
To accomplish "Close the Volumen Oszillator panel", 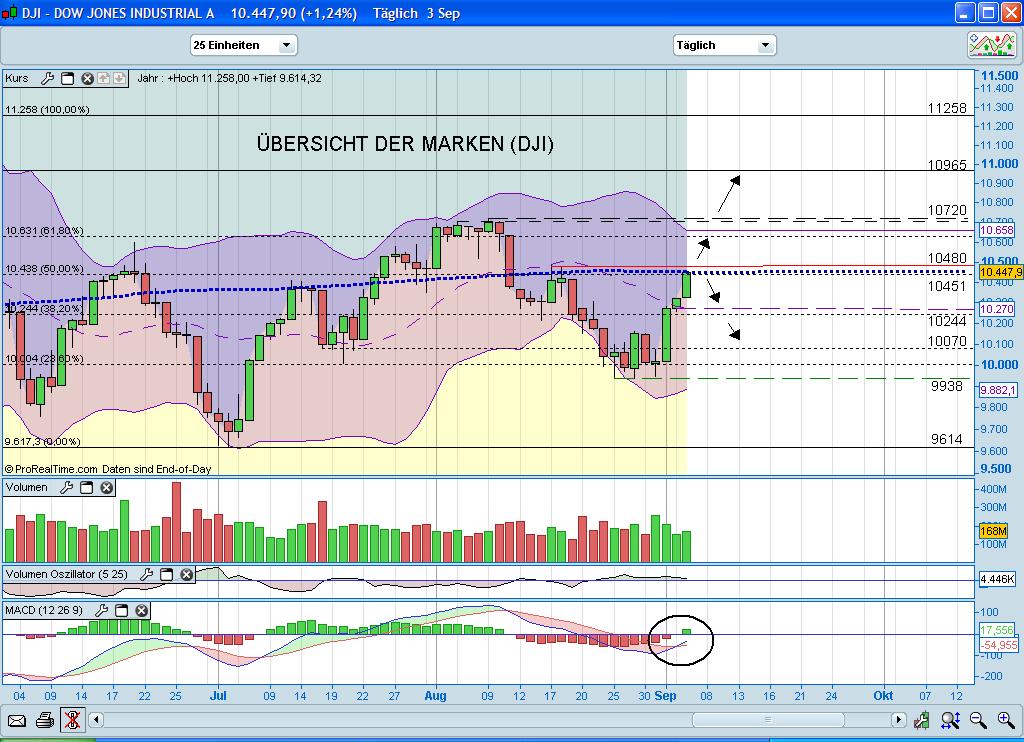I will (186, 574).
